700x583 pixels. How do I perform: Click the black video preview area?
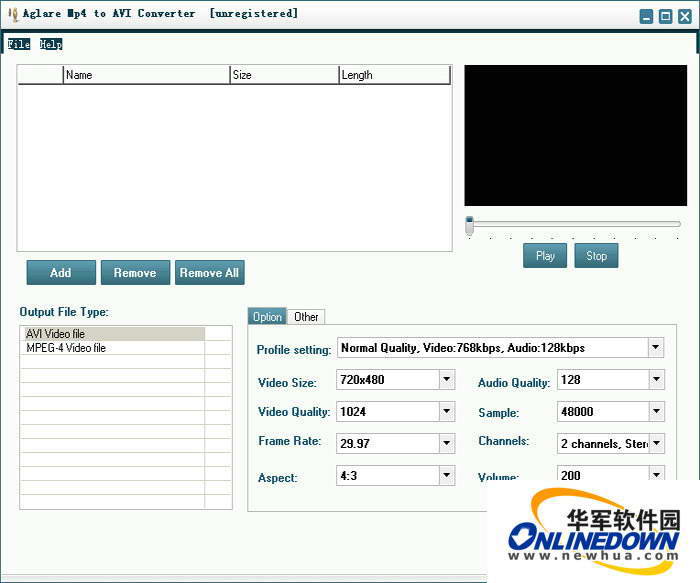(x=575, y=135)
